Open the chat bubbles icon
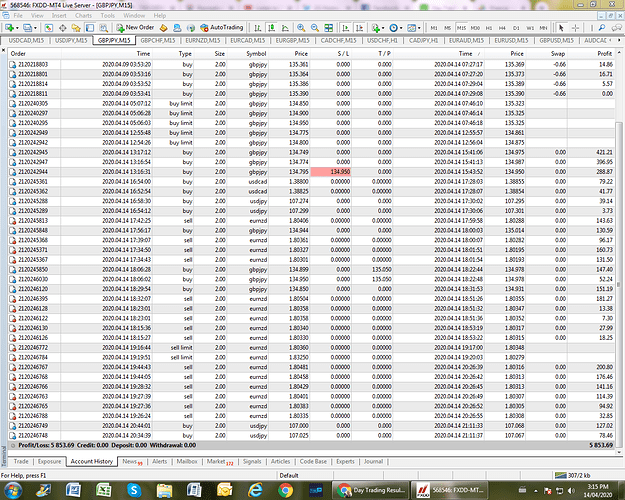The height and width of the screenshot is (500, 625). (616, 28)
